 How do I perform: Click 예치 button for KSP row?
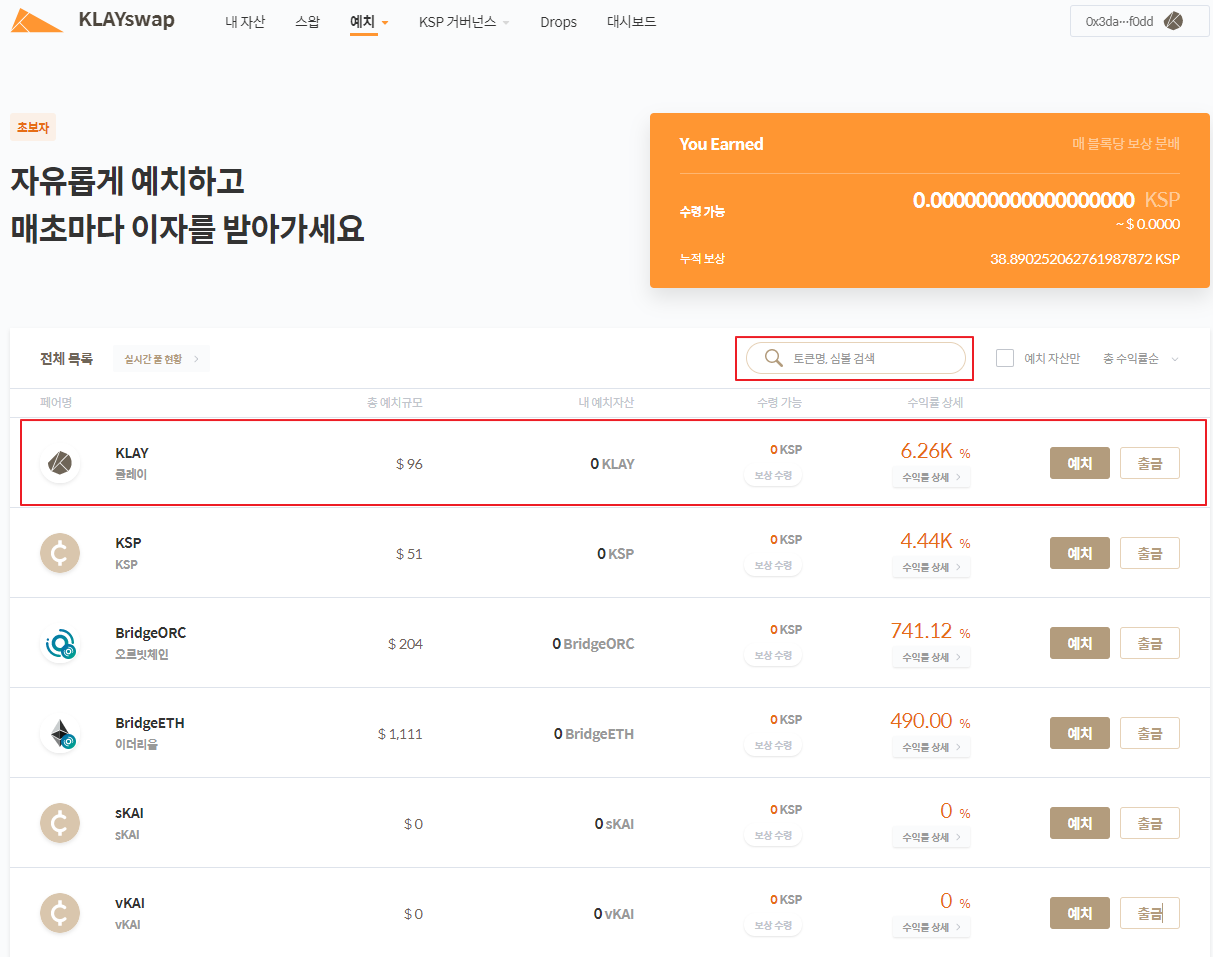(1079, 553)
